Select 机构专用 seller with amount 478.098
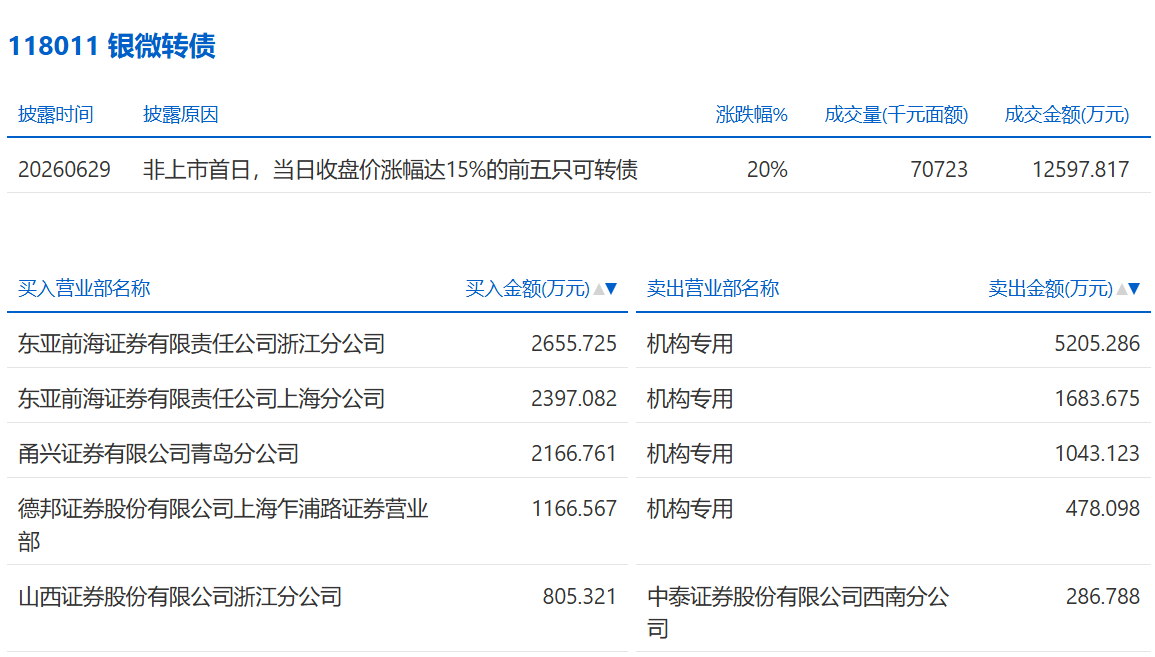This screenshot has width=1155, height=657. (689, 509)
